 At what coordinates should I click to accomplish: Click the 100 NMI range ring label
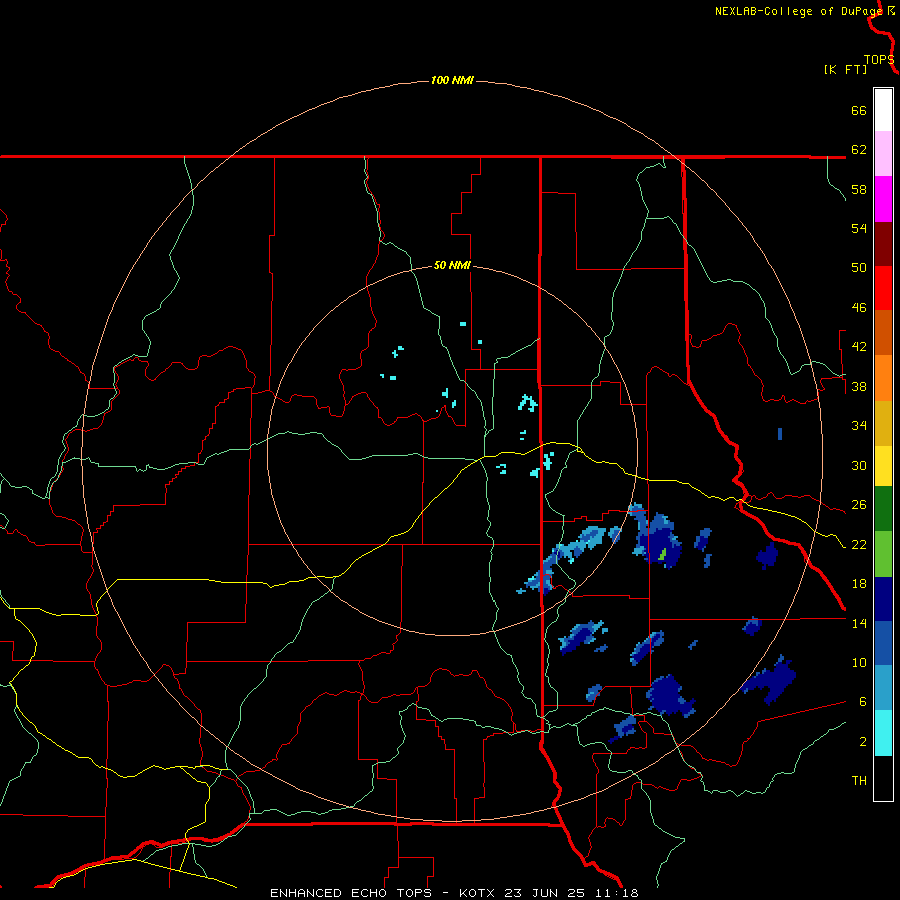coord(452,80)
